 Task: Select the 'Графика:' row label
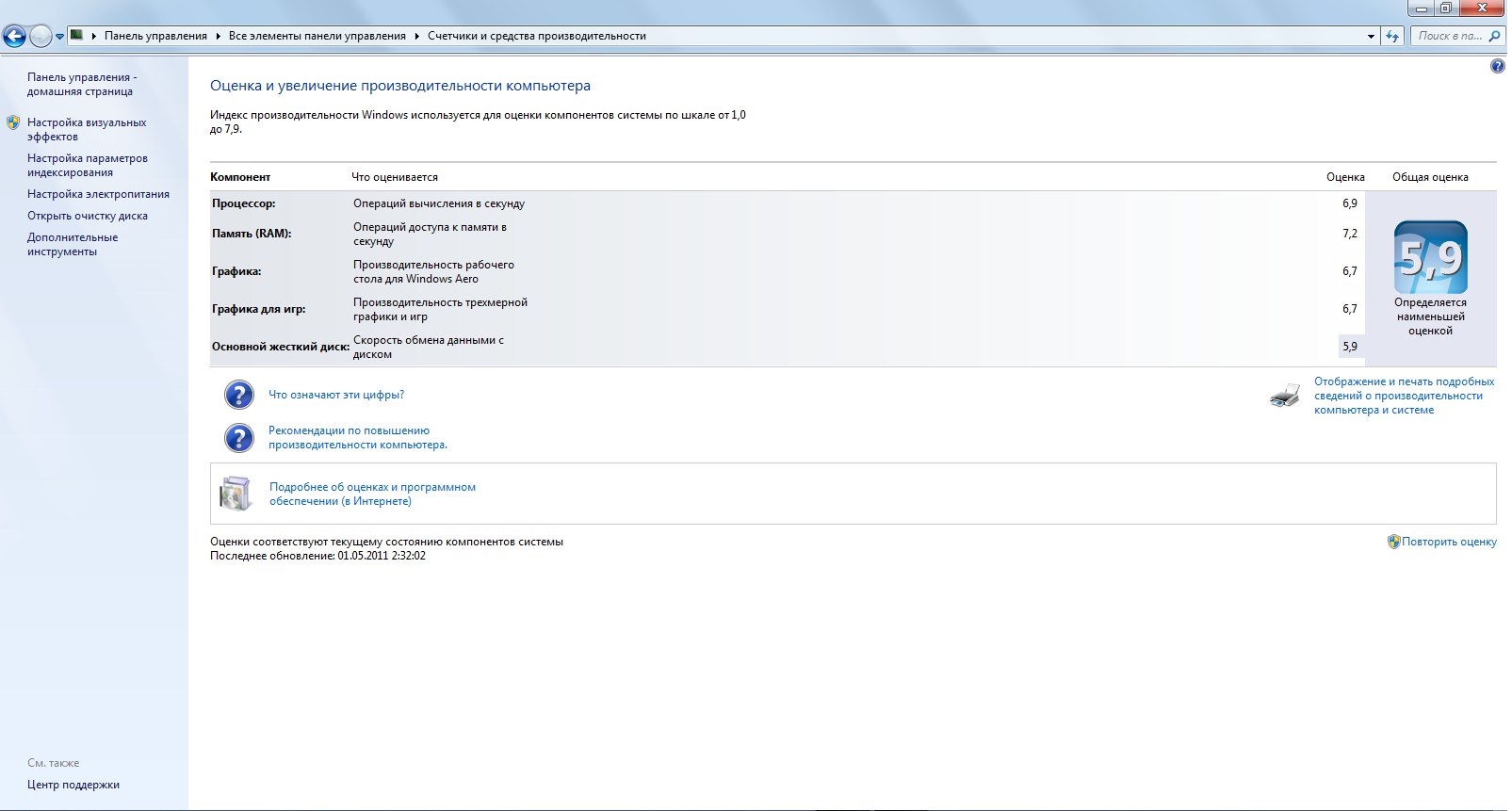[236, 271]
